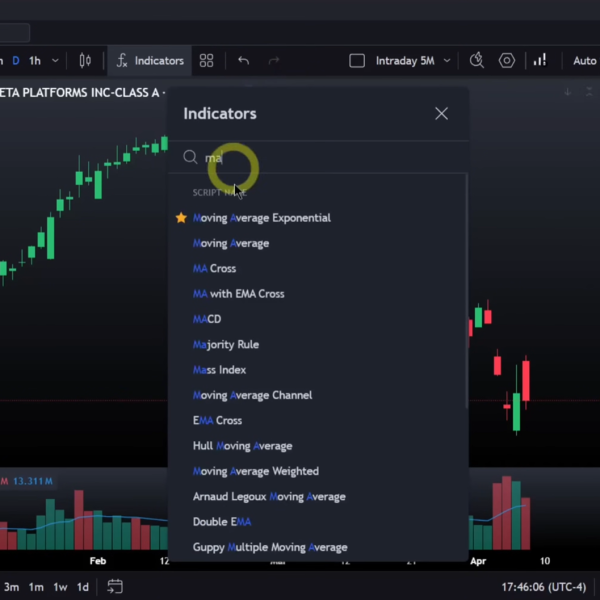The height and width of the screenshot is (600, 600).
Task: Close the Indicators dialog
Action: 441,114
